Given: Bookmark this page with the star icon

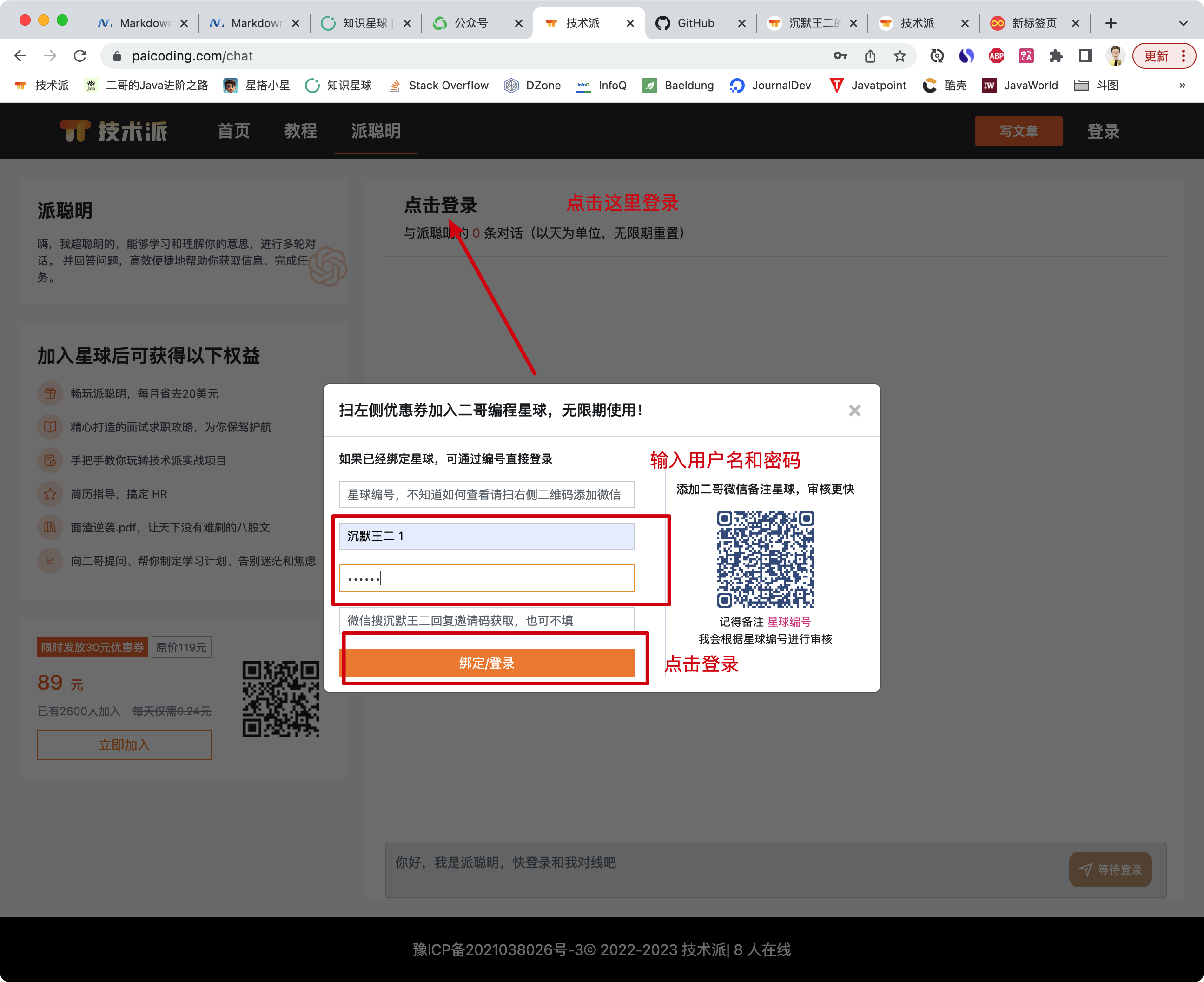Looking at the screenshot, I should pyautogui.click(x=900, y=56).
